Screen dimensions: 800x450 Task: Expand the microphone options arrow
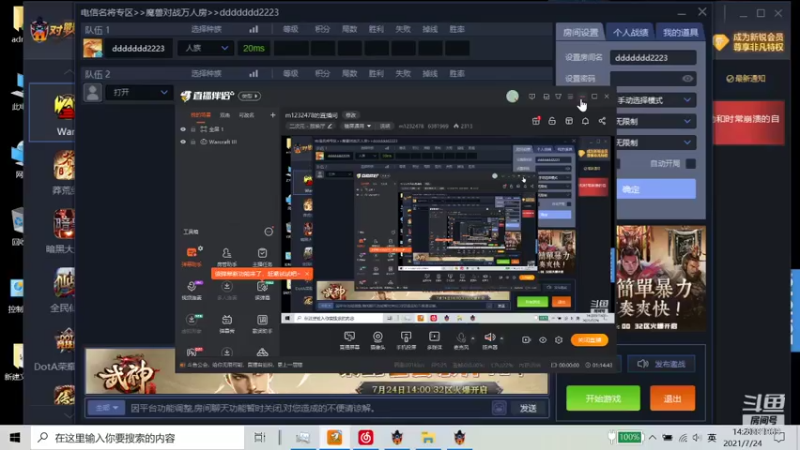click(x=472, y=338)
